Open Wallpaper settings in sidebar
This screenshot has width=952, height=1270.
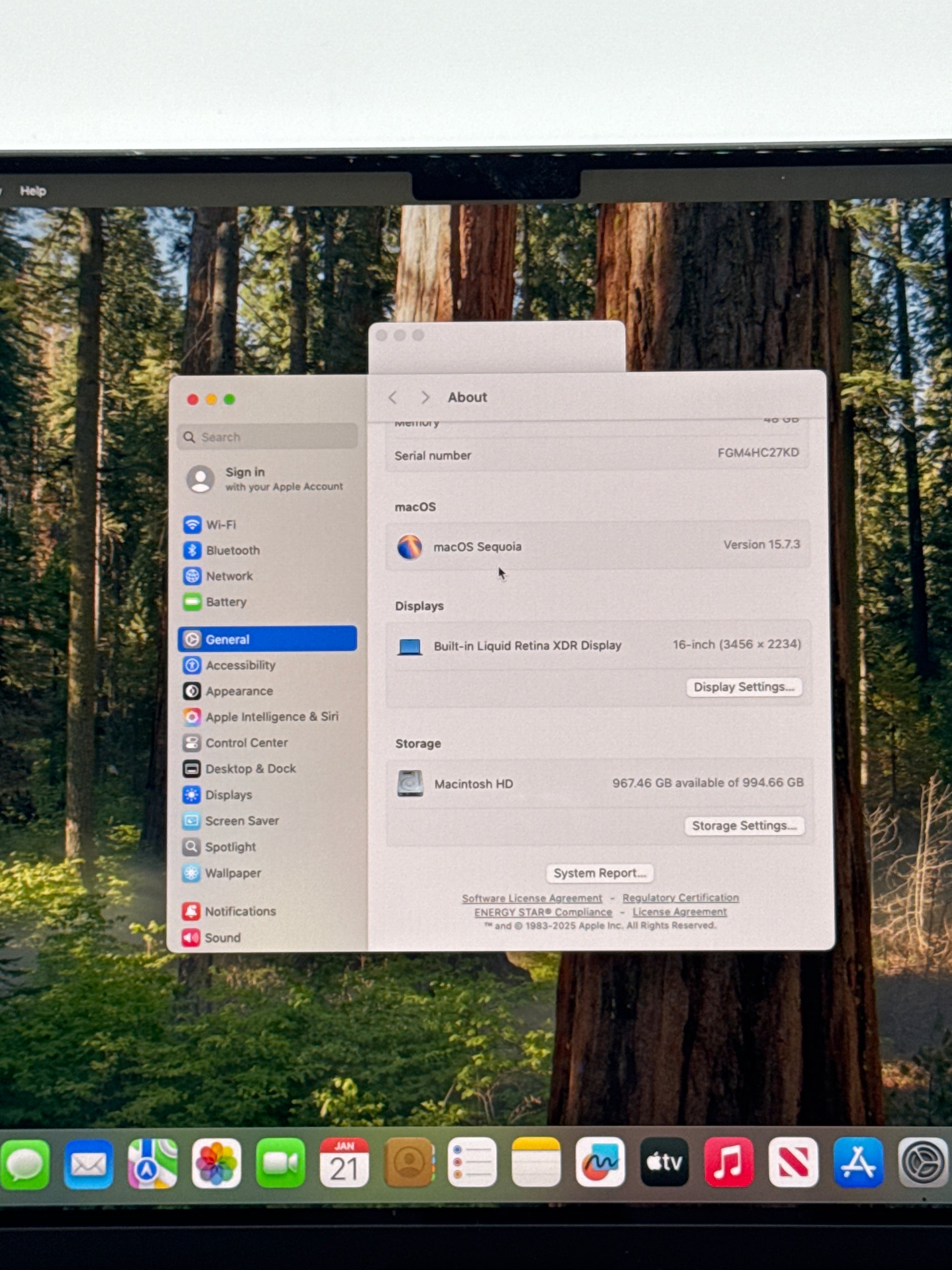(x=232, y=873)
